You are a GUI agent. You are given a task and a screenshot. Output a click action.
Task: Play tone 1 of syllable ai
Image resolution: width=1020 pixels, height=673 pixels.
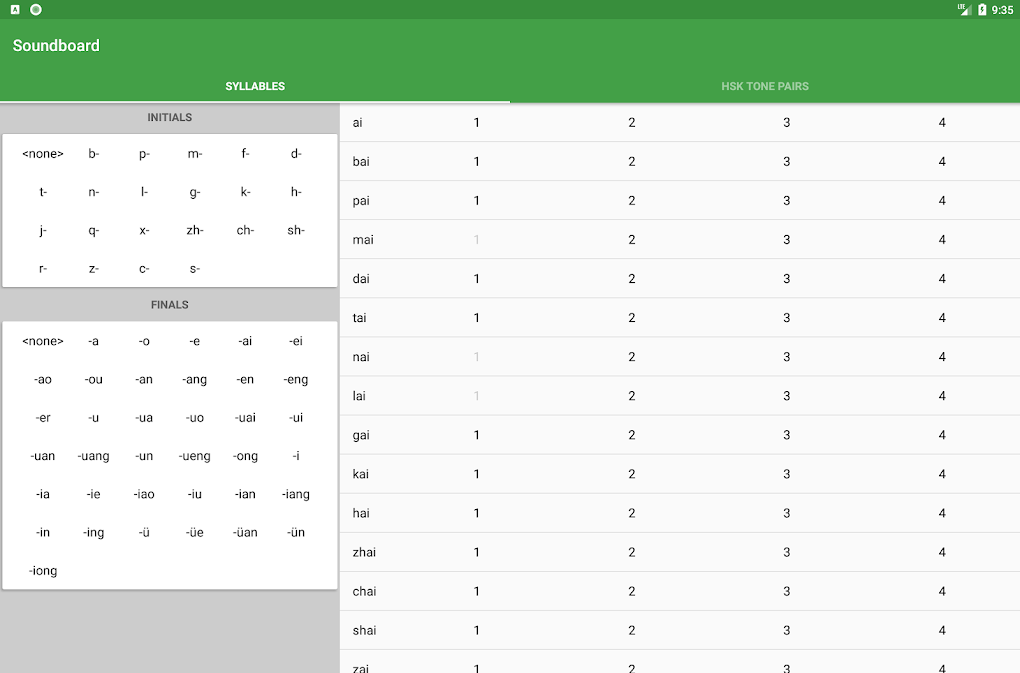click(476, 122)
